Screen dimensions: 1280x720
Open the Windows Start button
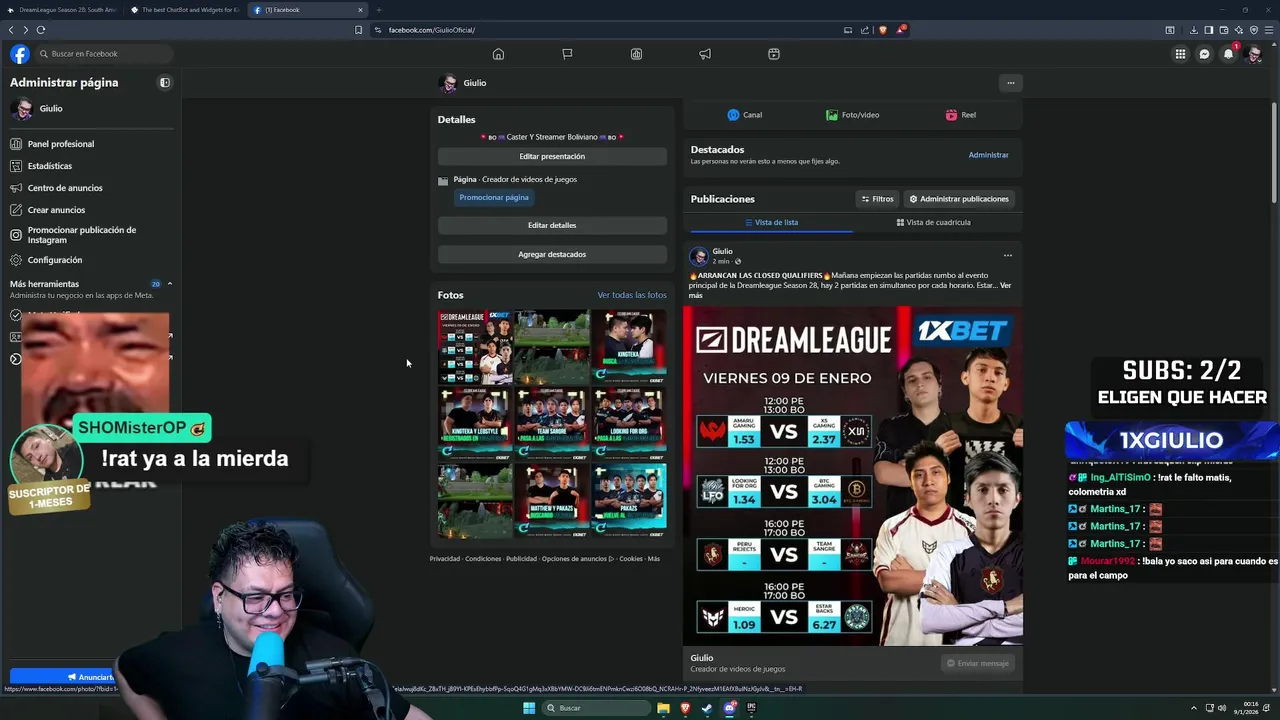[x=529, y=708]
